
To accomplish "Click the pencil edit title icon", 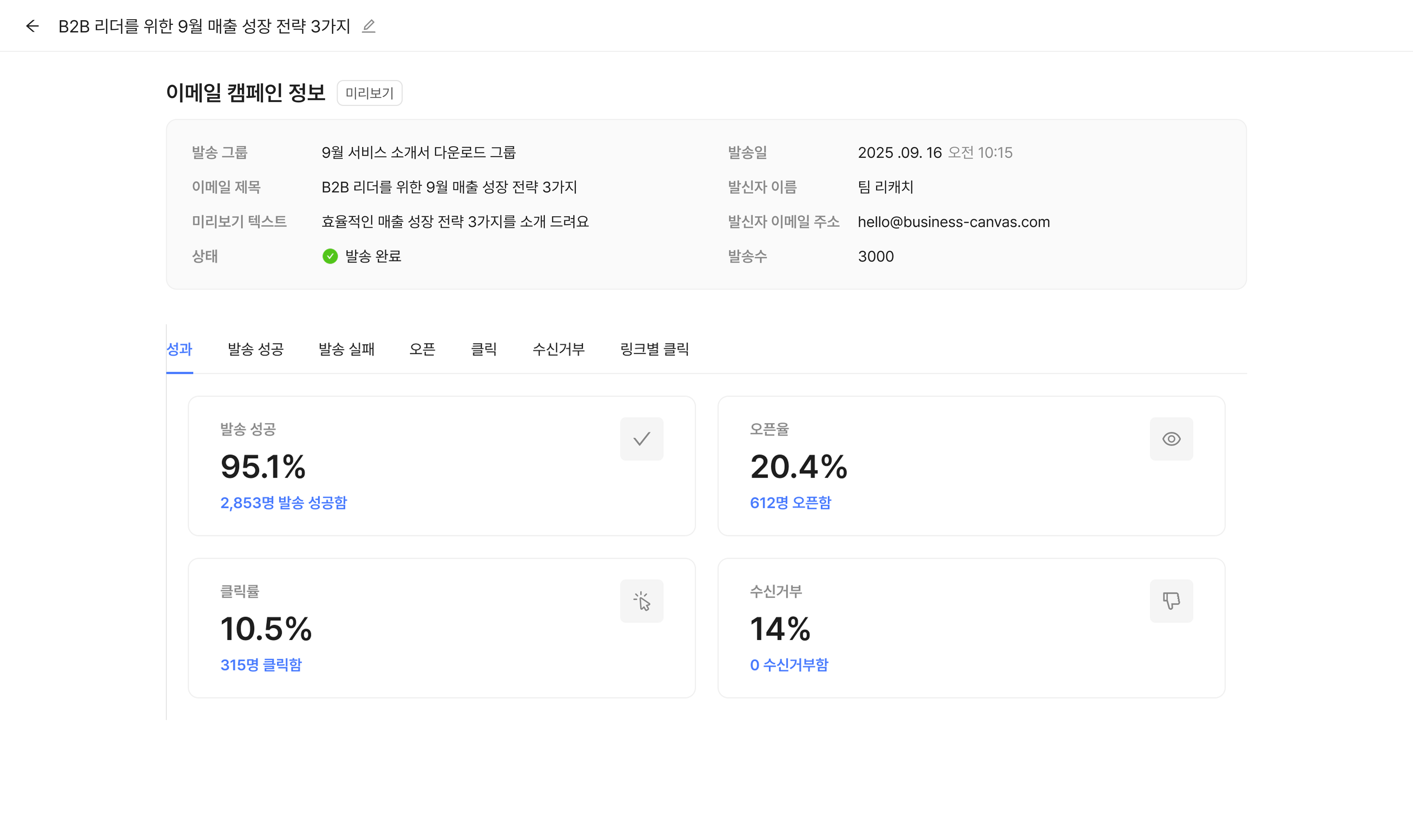I will (368, 26).
